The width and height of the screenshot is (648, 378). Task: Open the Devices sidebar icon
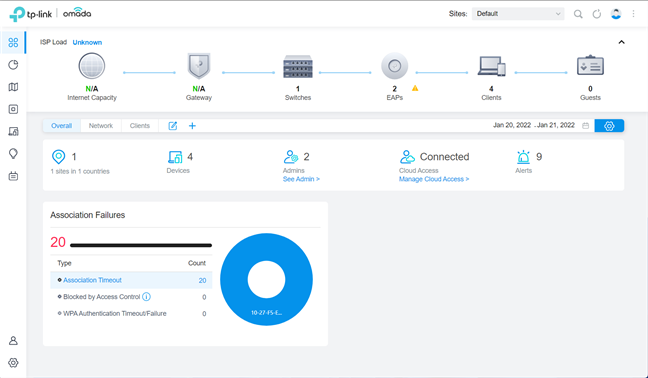[x=13, y=109]
